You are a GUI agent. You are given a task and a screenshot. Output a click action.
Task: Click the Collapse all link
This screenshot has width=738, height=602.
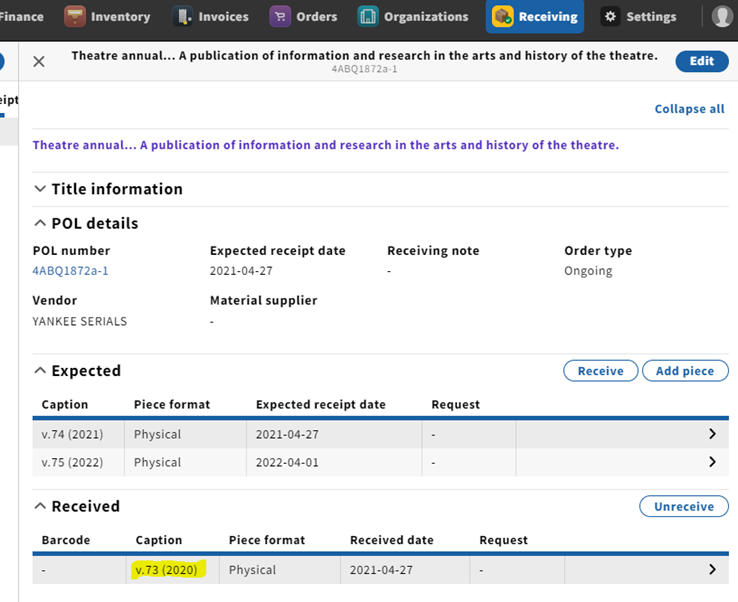pyautogui.click(x=690, y=109)
